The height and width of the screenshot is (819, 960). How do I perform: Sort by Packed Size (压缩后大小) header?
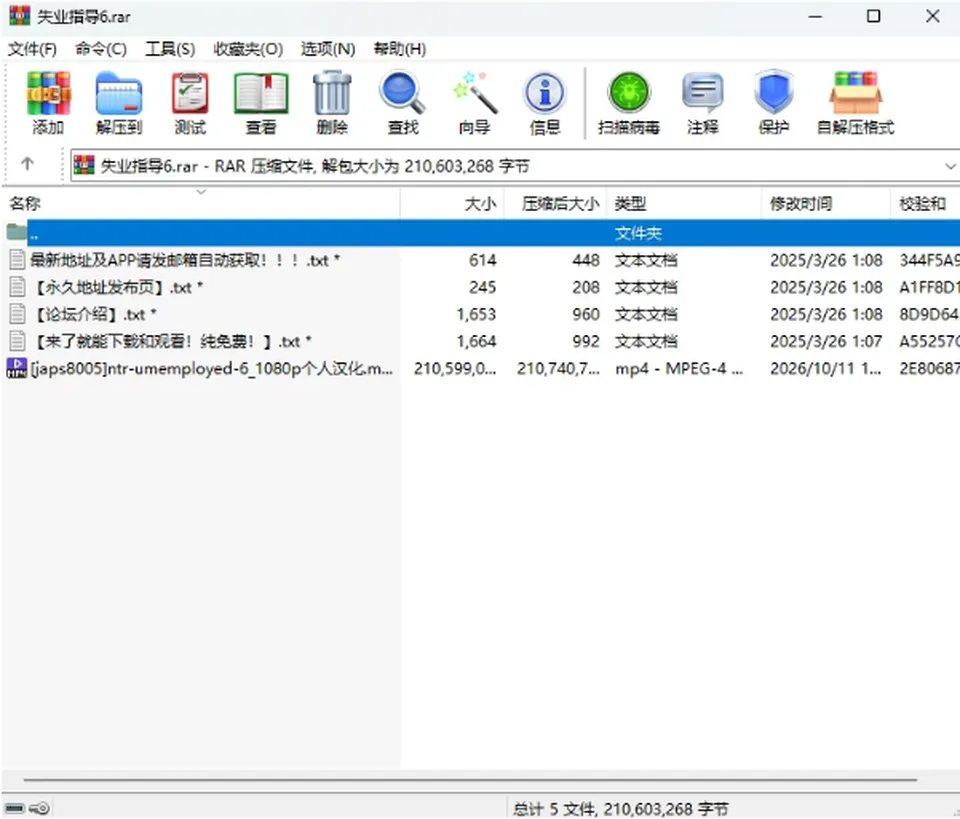tap(555, 203)
